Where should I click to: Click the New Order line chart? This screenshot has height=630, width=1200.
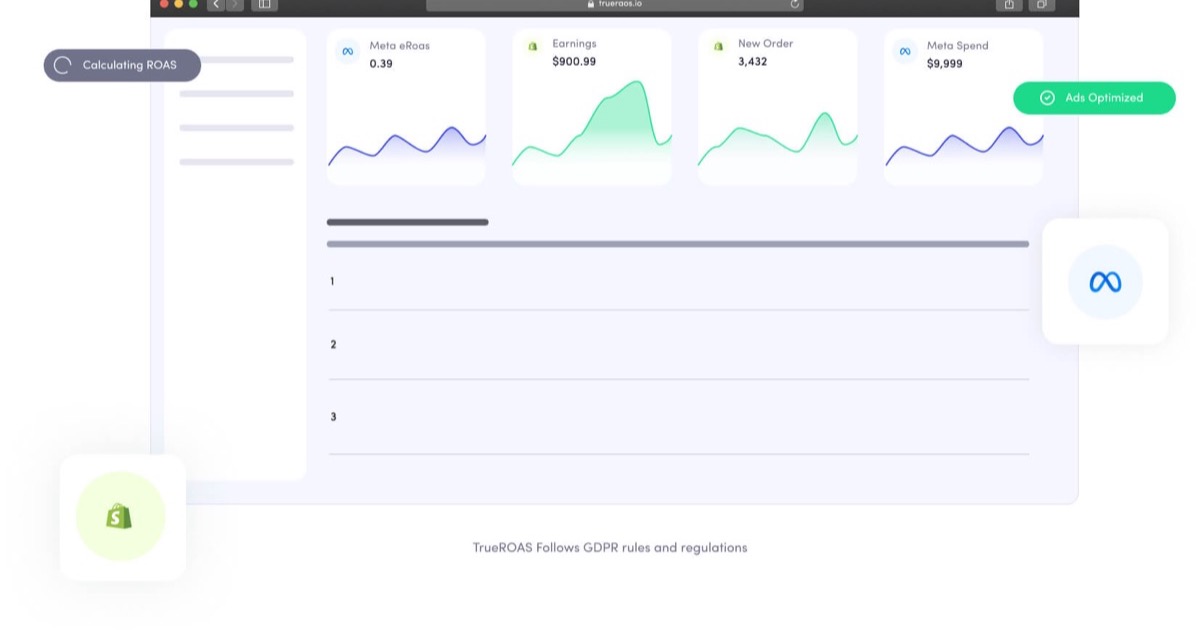pyautogui.click(x=778, y=138)
